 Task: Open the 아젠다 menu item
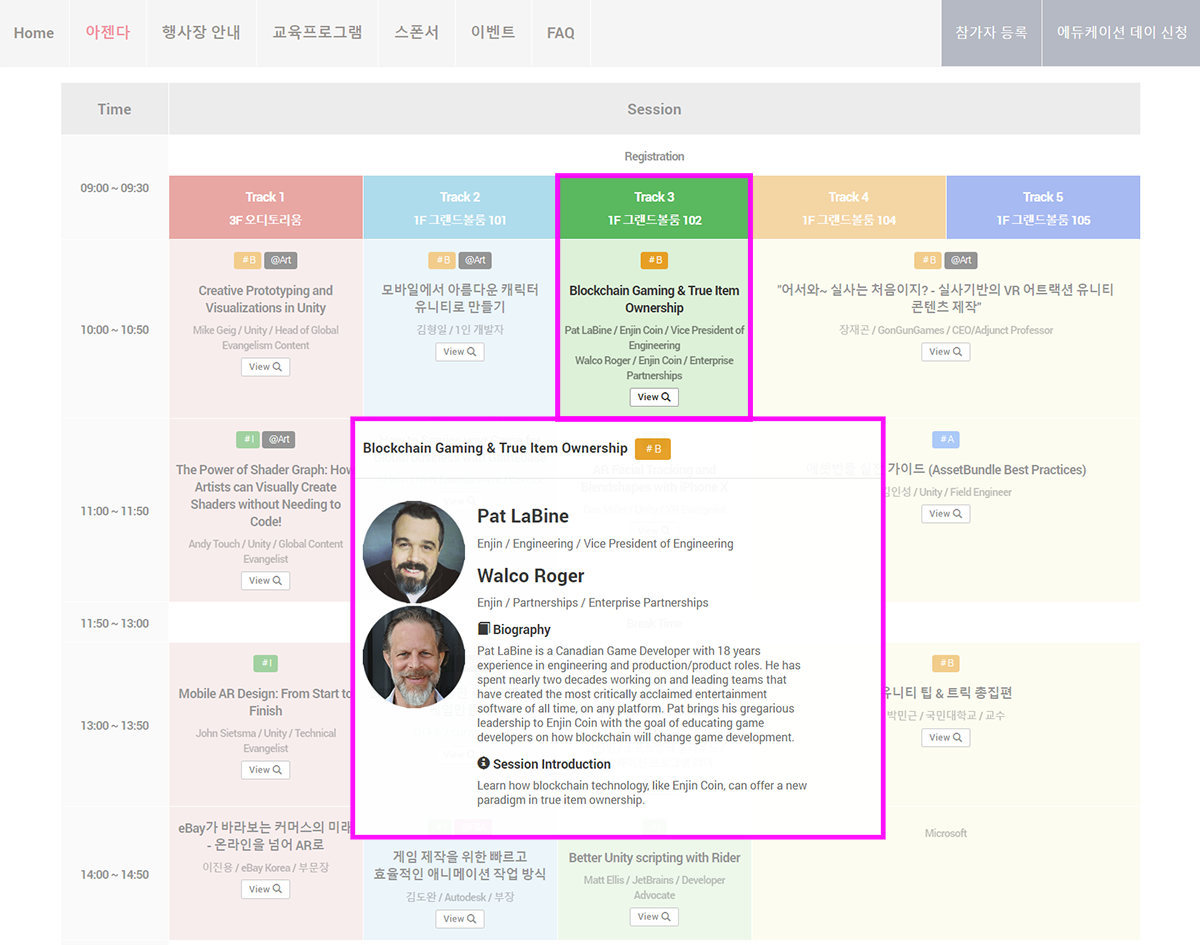click(108, 32)
